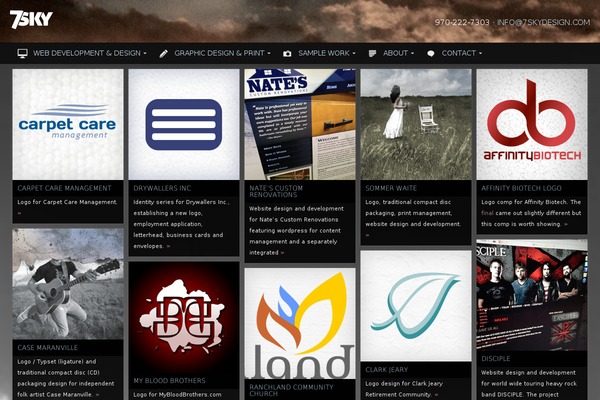Open Disciple band website thumbnail
Image resolution: width=600 pixels, height=400 pixels.
[532, 295]
